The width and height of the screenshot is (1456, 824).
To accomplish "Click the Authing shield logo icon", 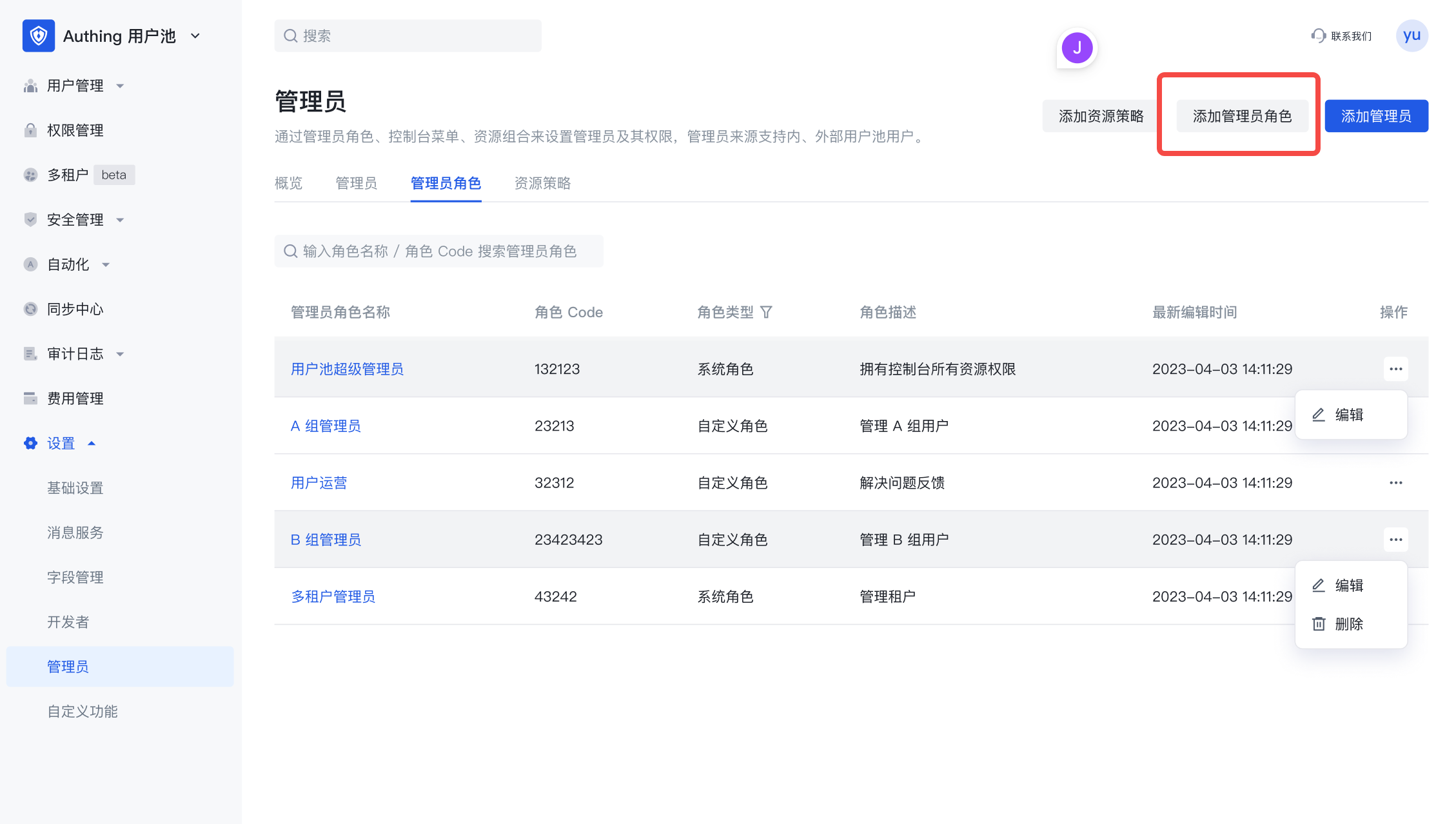I will [38, 35].
